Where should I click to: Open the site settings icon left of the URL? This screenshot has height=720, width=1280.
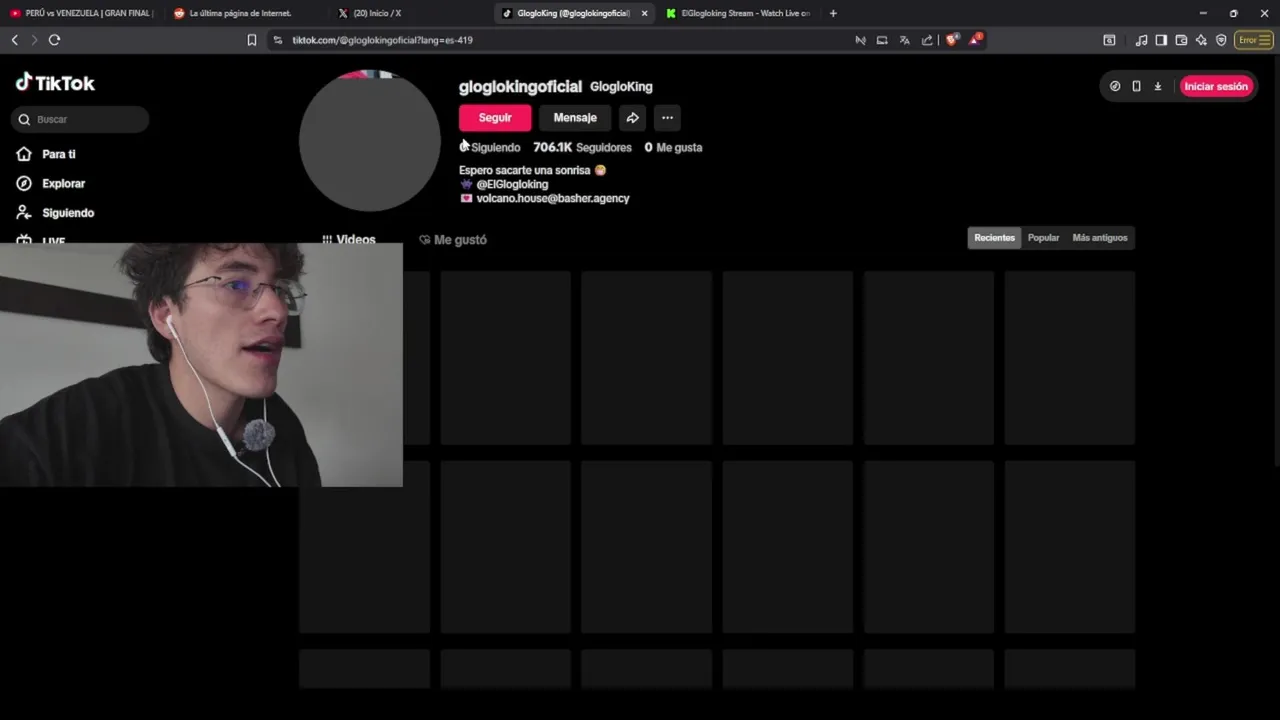pos(277,40)
